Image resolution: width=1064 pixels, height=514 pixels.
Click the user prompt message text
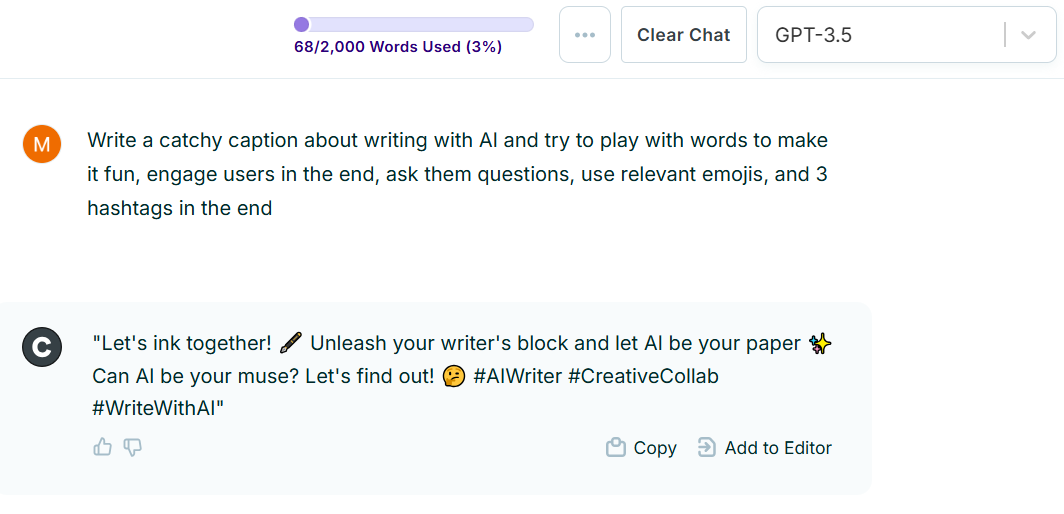(x=457, y=174)
